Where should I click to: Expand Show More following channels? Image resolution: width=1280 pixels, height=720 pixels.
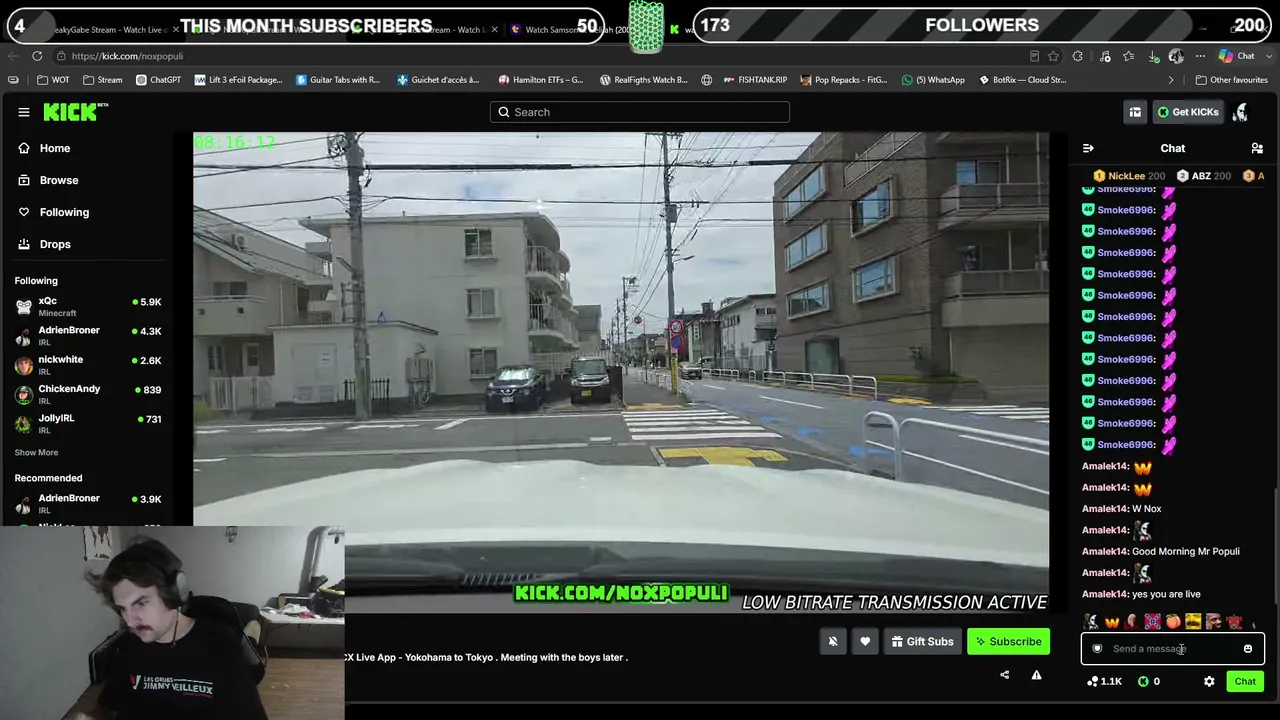pyautogui.click(x=36, y=452)
